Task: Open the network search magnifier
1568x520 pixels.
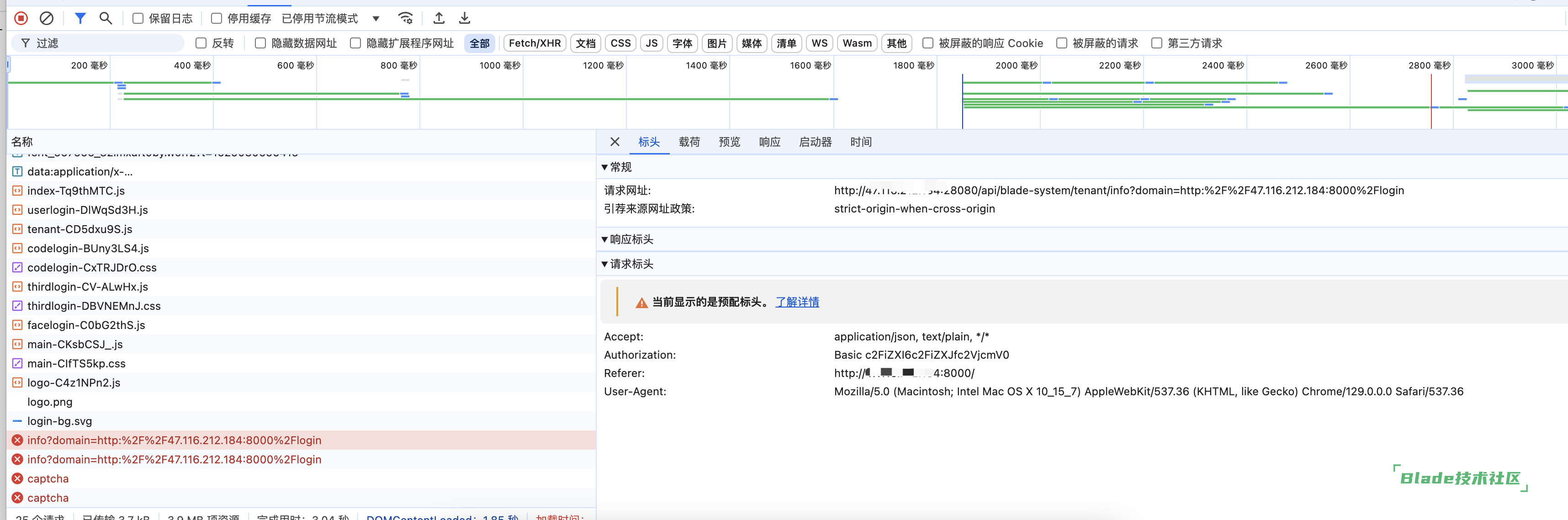Action: 105,18
